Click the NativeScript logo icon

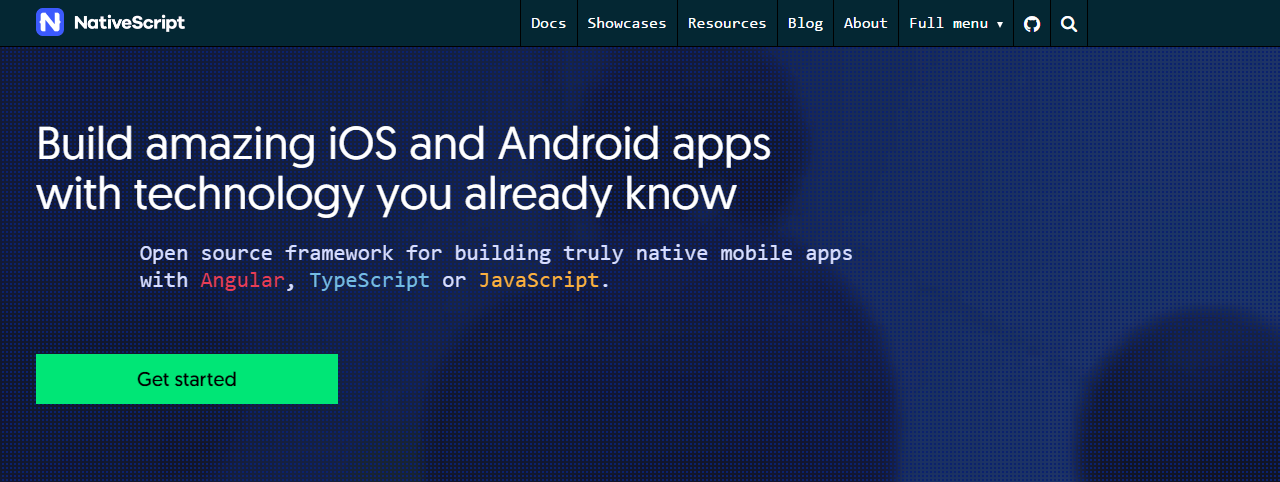click(x=50, y=22)
